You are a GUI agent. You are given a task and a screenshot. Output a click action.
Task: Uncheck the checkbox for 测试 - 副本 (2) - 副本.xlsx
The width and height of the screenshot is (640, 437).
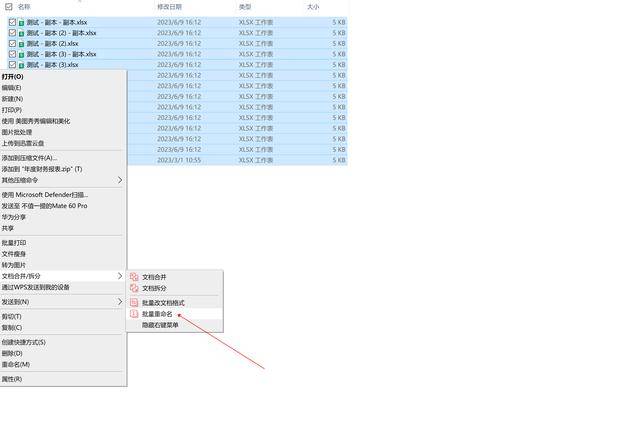point(12,33)
